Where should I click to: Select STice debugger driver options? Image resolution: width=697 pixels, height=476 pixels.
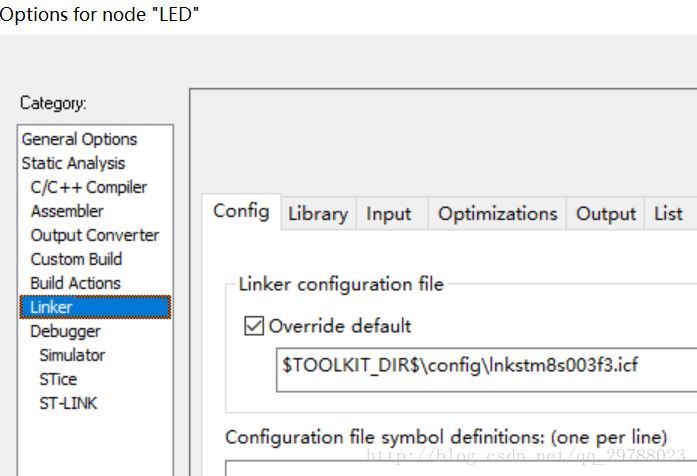click(x=58, y=379)
